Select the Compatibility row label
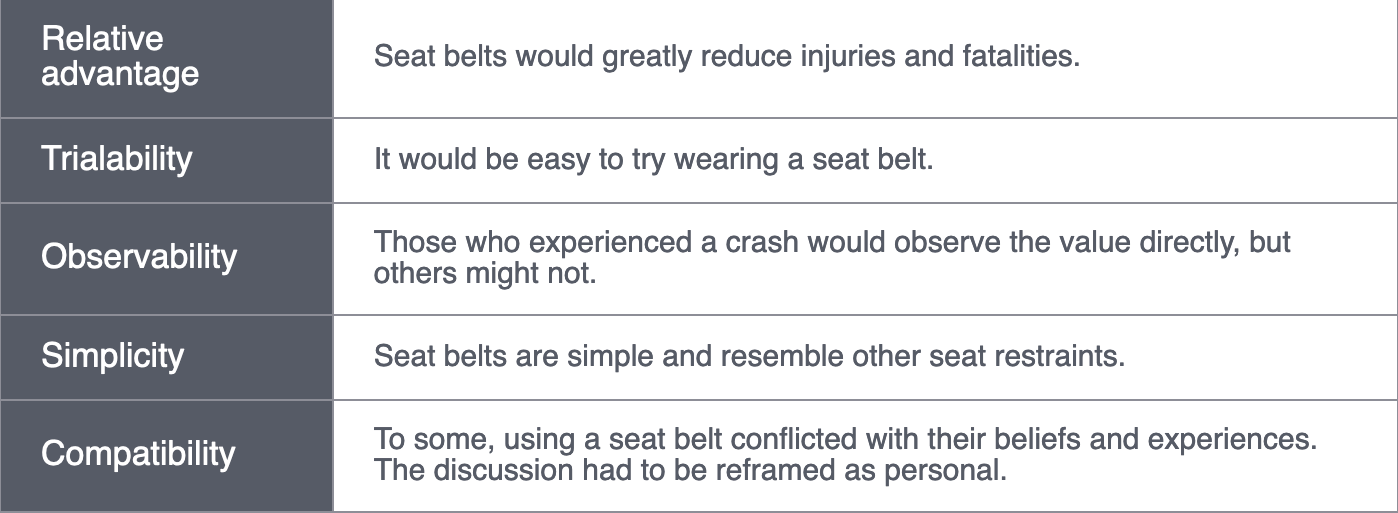Screen dimensions: 1398x513 138,453
